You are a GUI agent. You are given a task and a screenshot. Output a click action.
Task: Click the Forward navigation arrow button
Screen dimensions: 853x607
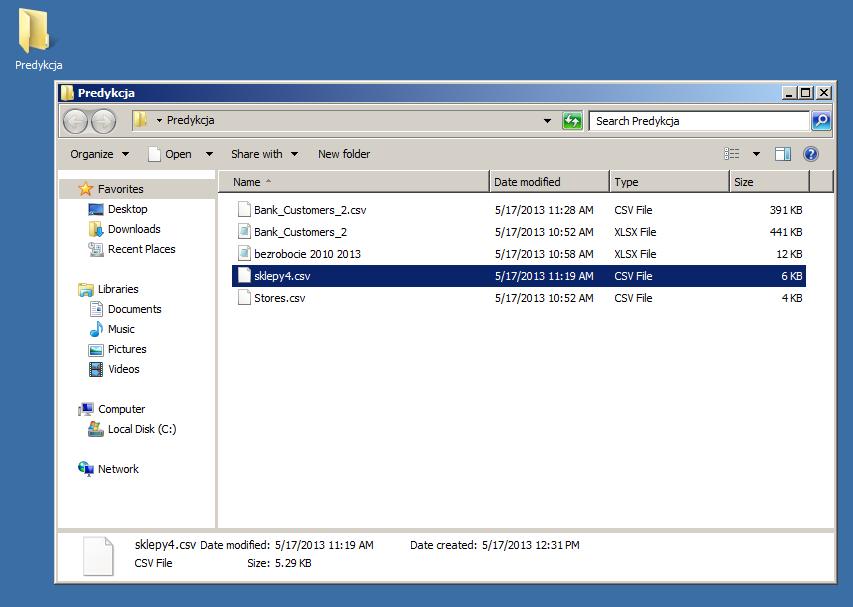(x=103, y=121)
